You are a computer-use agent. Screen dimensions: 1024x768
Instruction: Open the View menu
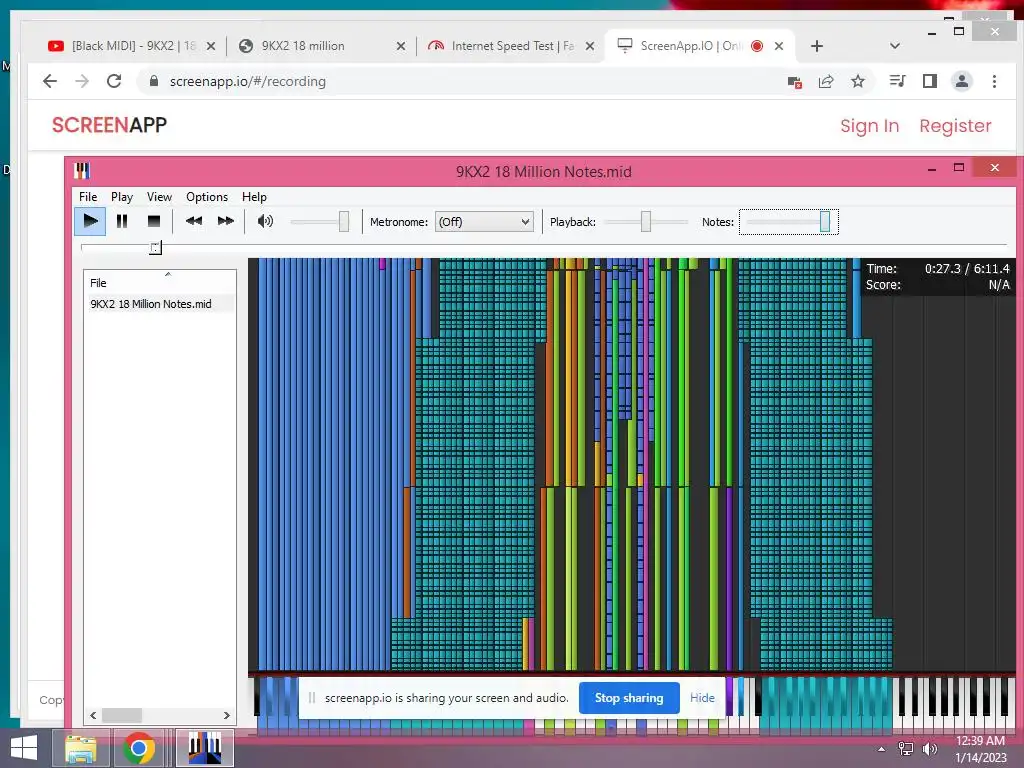(x=159, y=197)
